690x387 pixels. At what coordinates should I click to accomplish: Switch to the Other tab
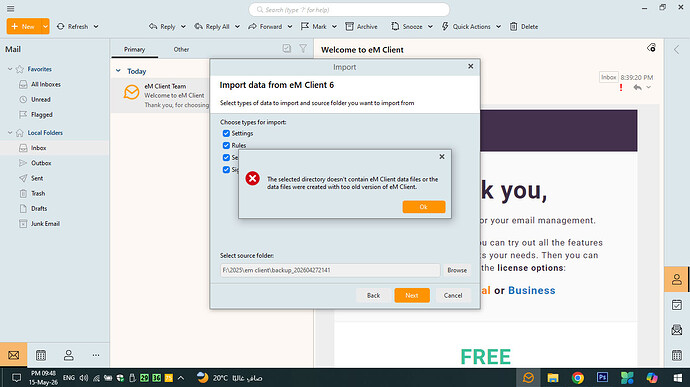pyautogui.click(x=181, y=49)
